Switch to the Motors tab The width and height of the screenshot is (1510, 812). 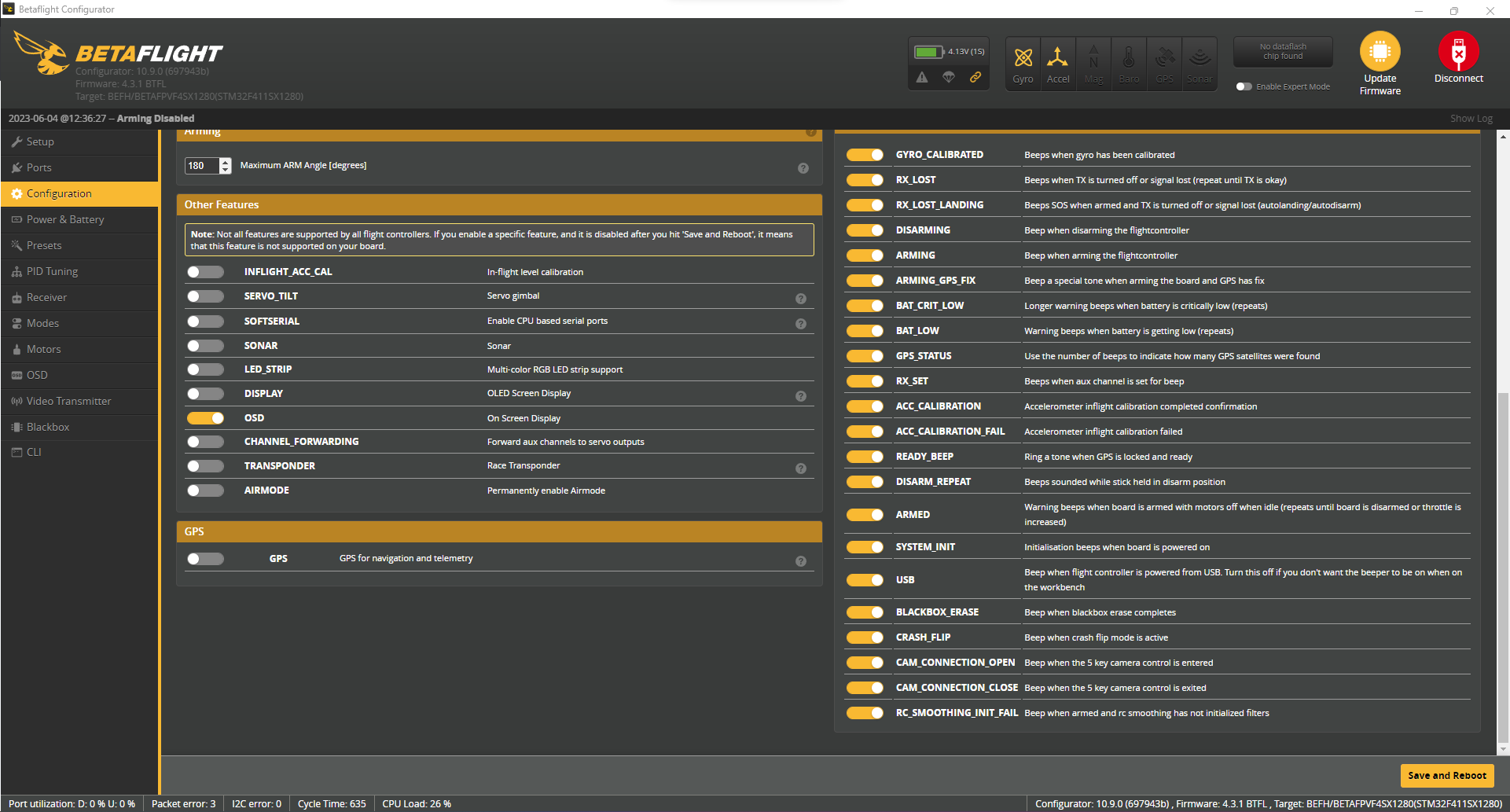point(43,349)
